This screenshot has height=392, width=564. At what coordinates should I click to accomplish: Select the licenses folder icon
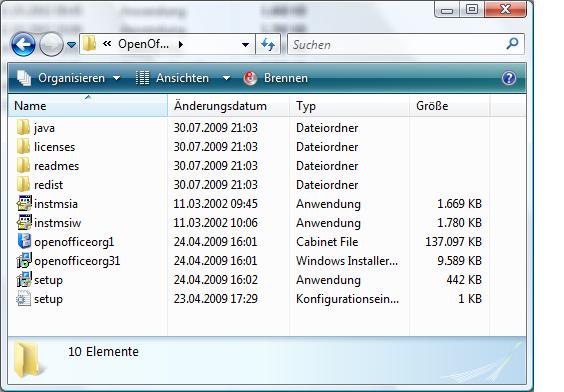pyautogui.click(x=24, y=147)
